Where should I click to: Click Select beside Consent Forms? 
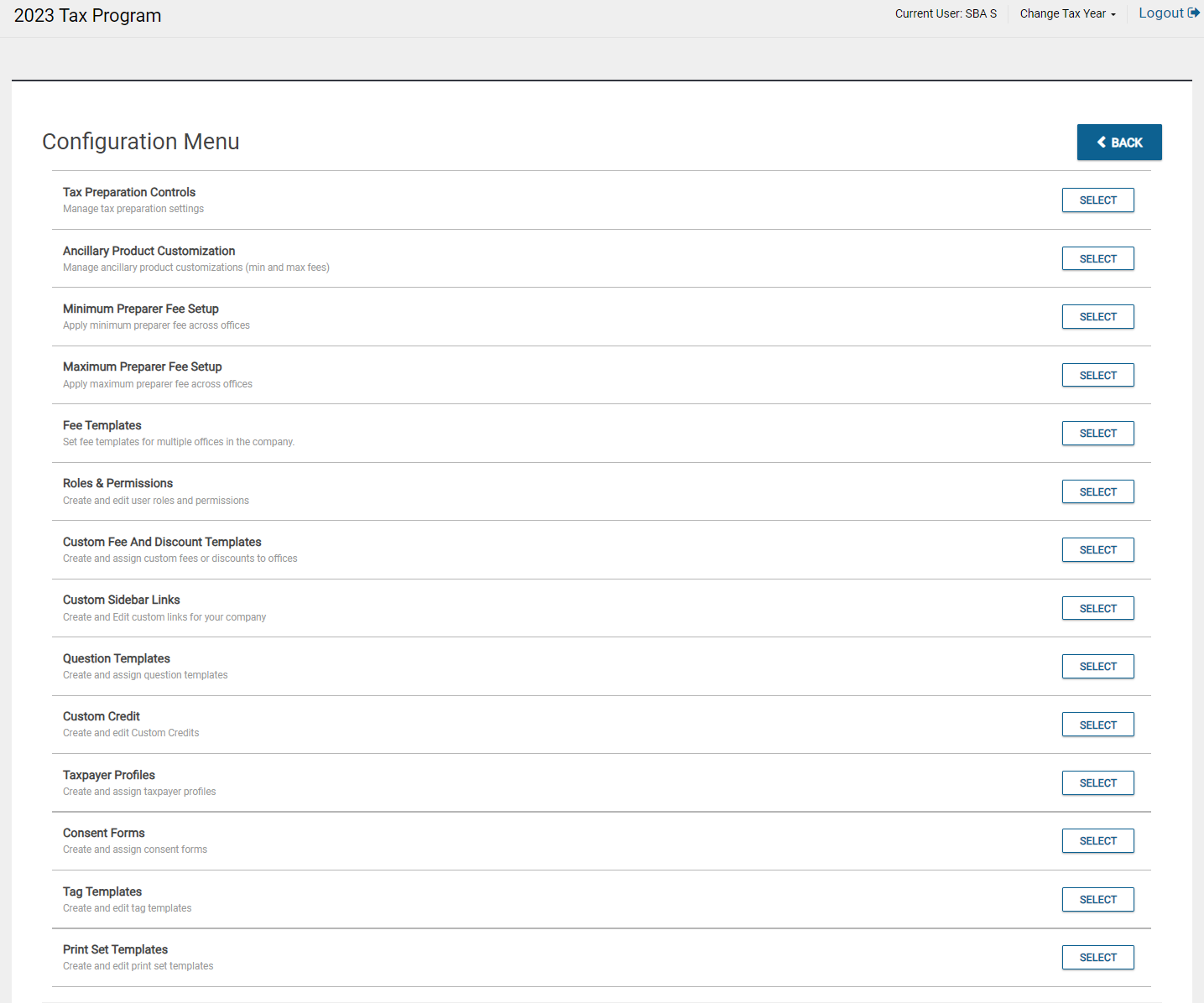(x=1097, y=841)
